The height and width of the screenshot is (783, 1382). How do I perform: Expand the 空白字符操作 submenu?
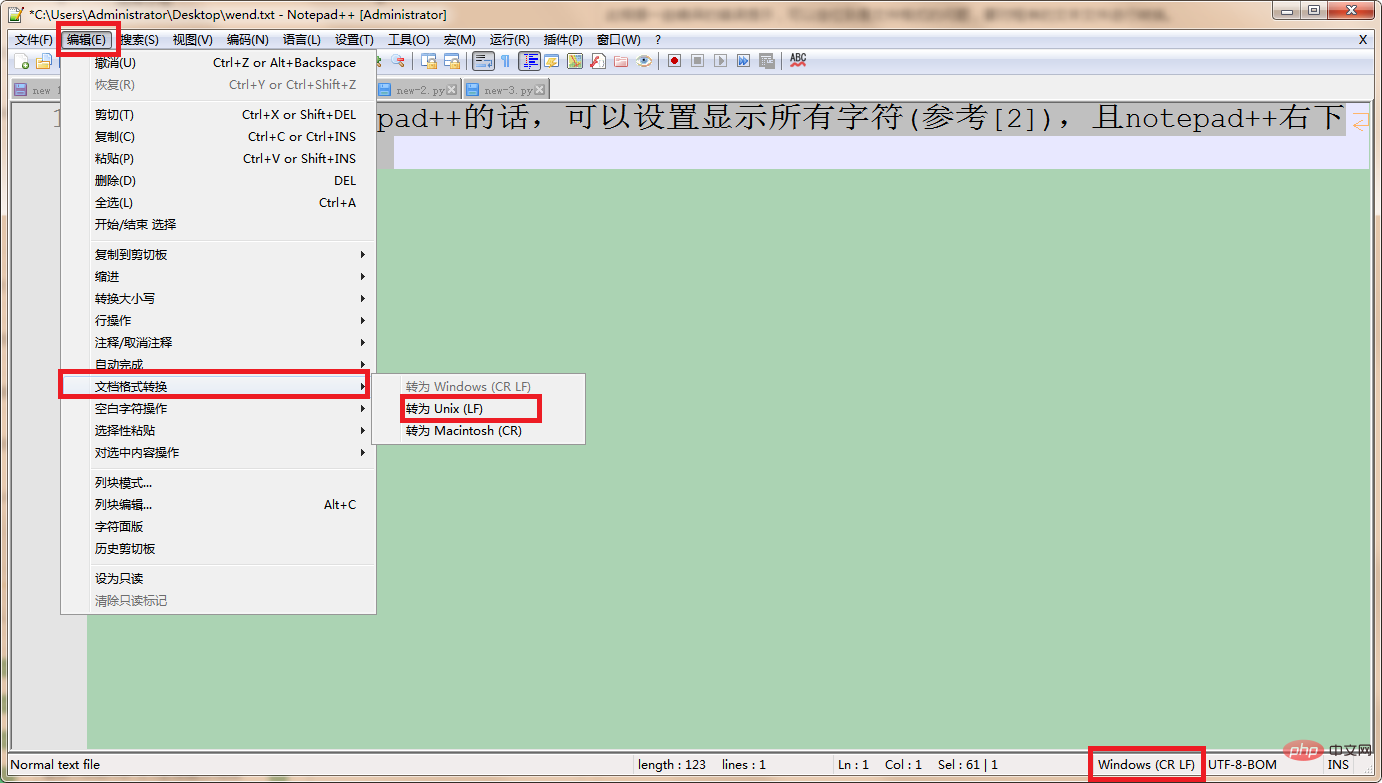[218, 409]
